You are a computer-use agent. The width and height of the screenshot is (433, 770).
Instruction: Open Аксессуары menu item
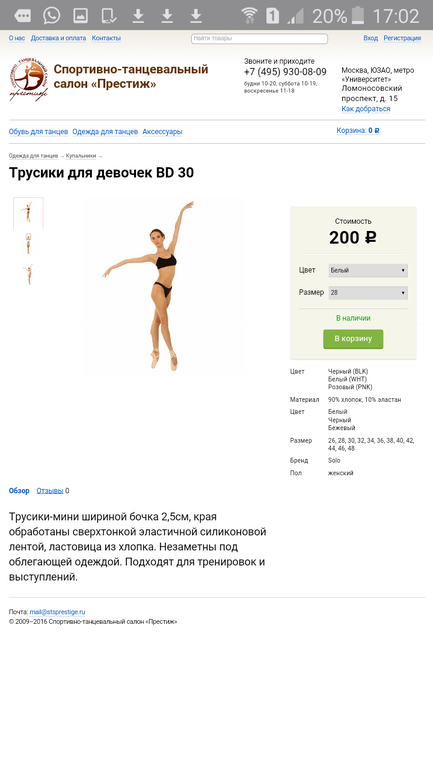[x=162, y=132]
